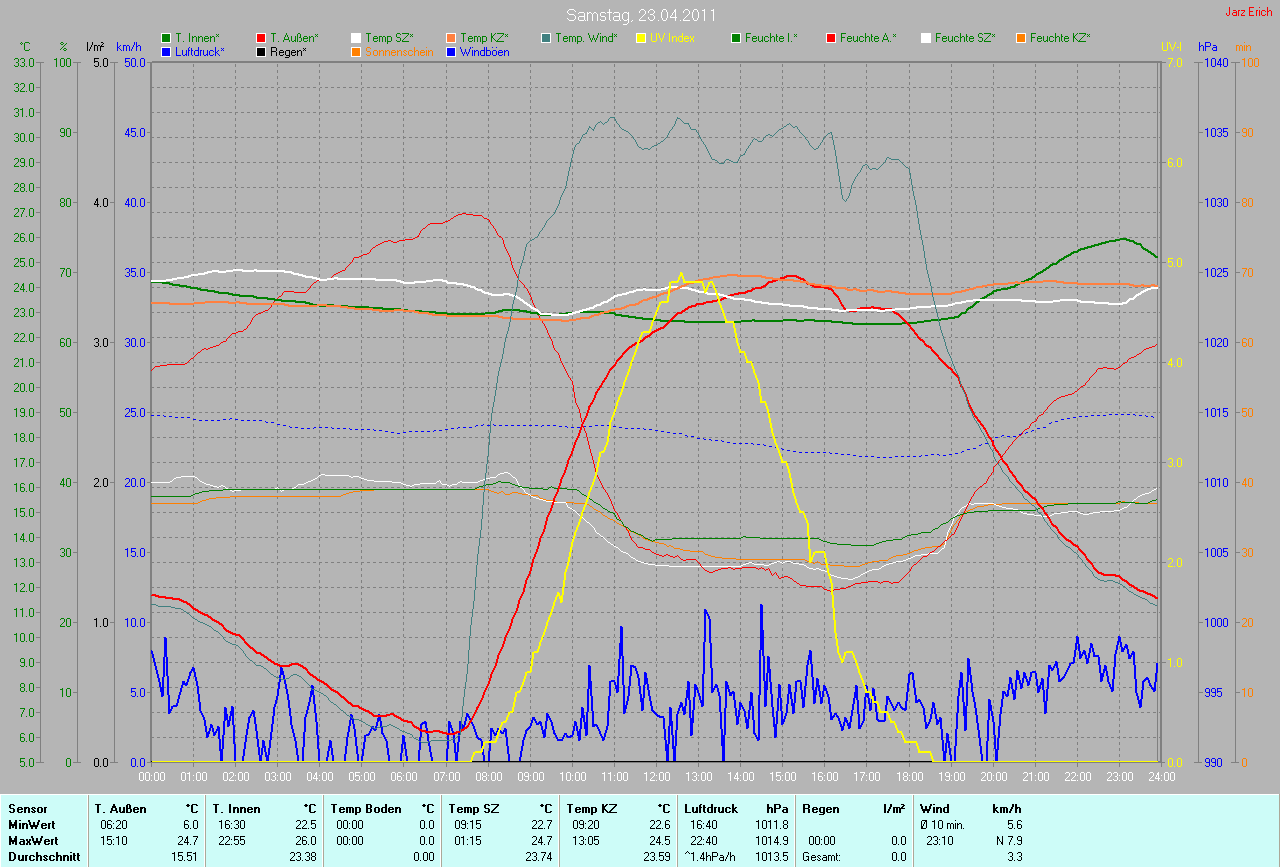The height and width of the screenshot is (867, 1280).
Task: Click the 'Temp Boden' column header
Action: click(x=366, y=808)
